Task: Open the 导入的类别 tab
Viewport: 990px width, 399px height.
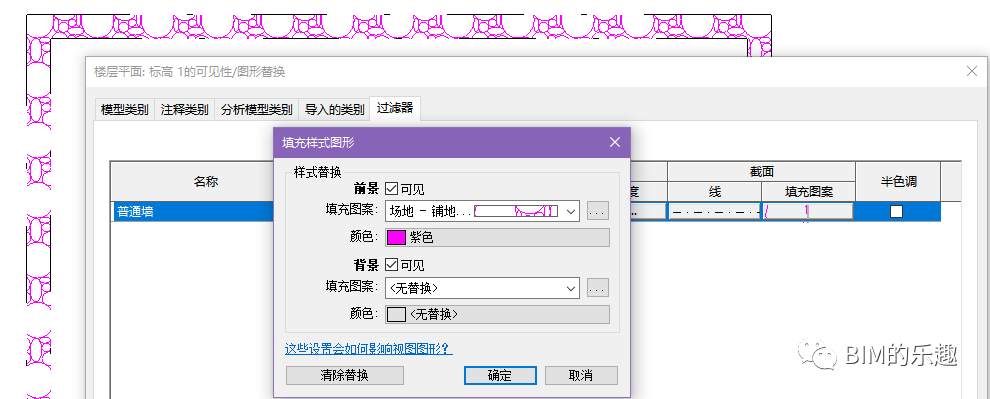Action: tap(335, 110)
